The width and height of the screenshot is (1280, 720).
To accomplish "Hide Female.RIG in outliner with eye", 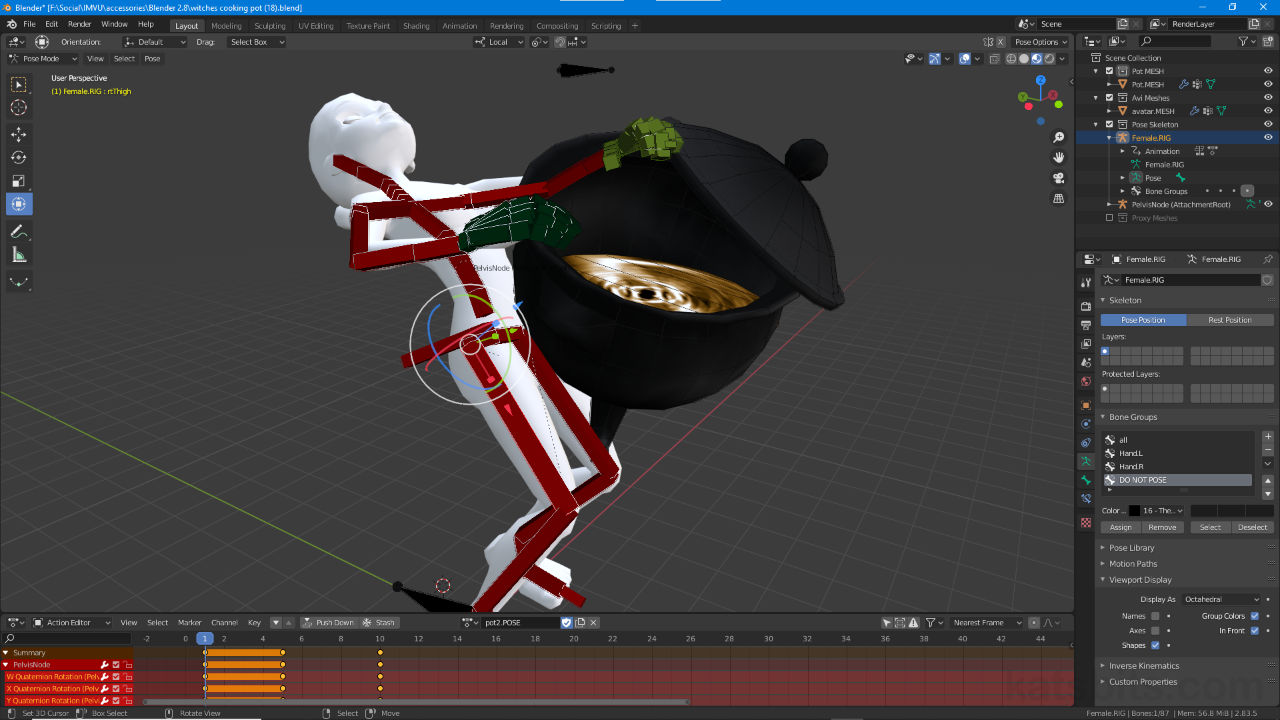I will [x=1268, y=137].
